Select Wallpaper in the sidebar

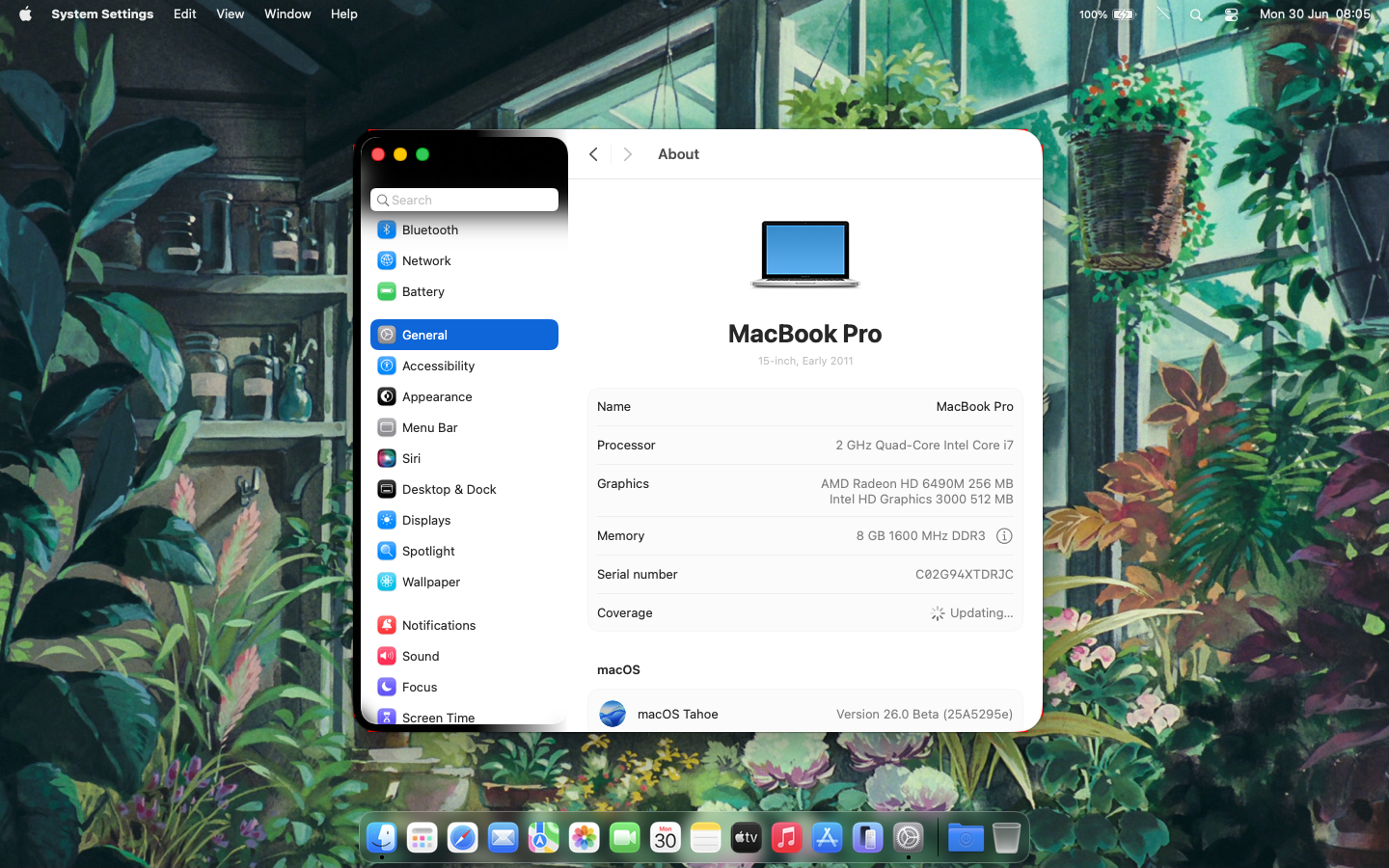coord(430,583)
